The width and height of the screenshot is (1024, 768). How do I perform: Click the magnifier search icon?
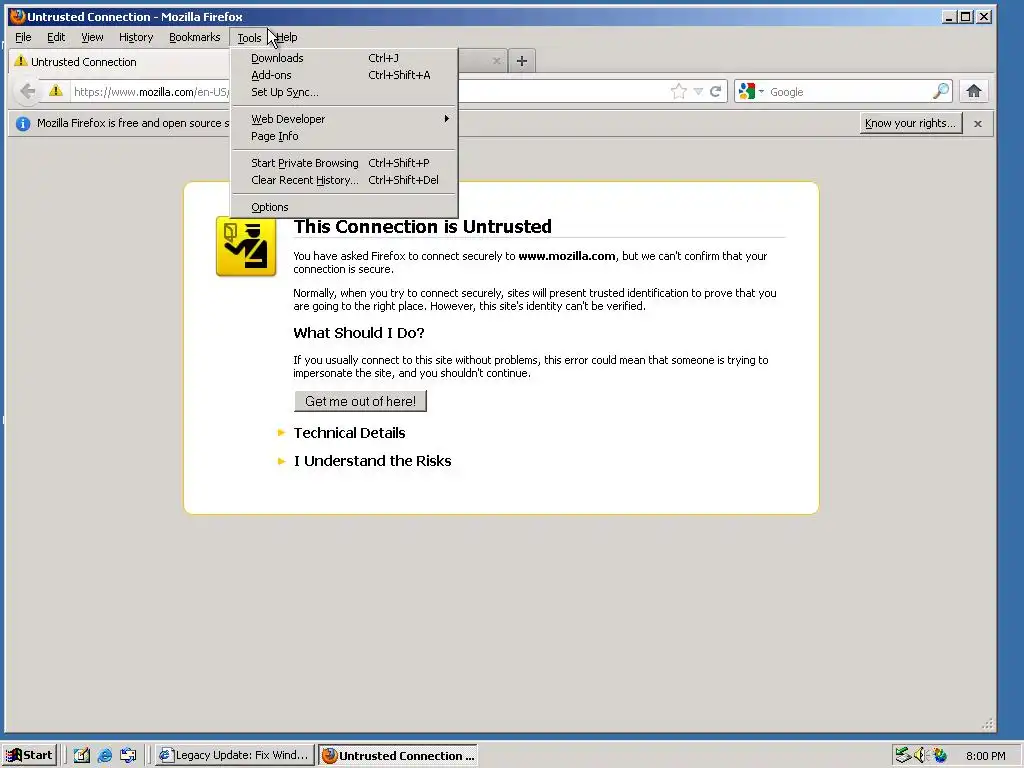click(x=941, y=91)
